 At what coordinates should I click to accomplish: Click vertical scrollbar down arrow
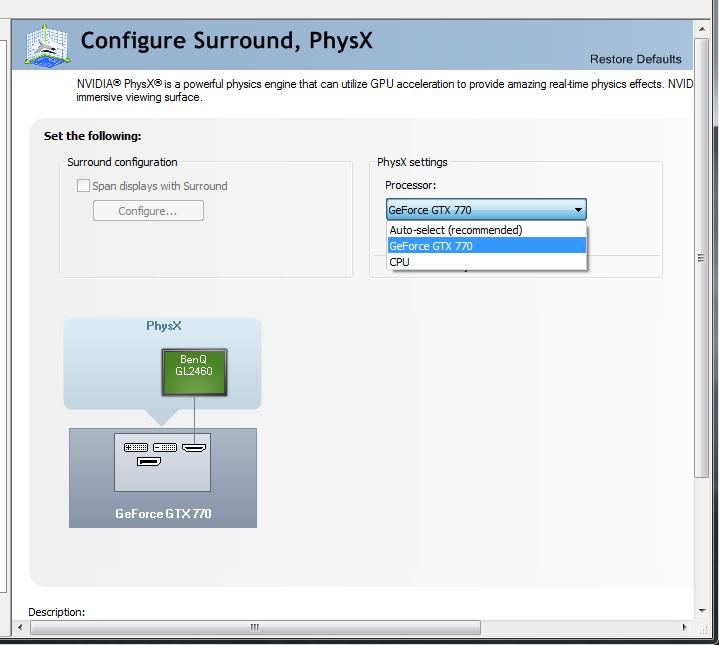702,611
